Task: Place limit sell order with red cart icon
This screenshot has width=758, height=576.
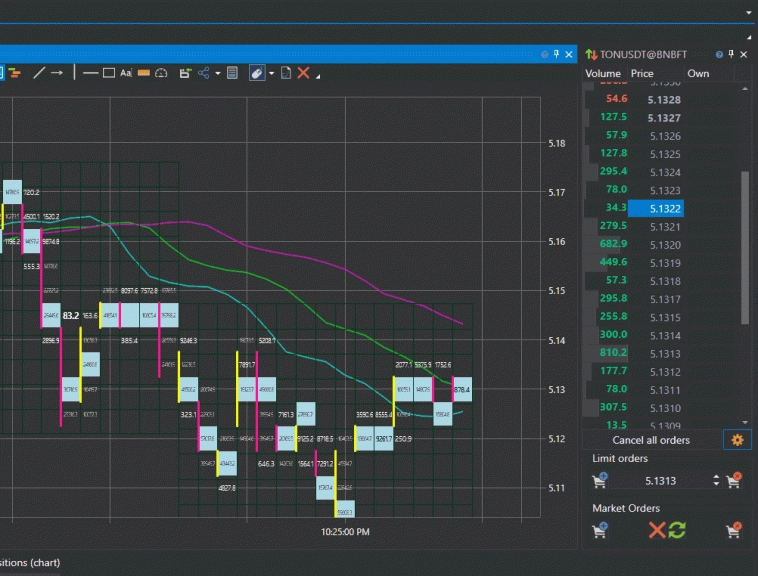Action: tap(734, 481)
